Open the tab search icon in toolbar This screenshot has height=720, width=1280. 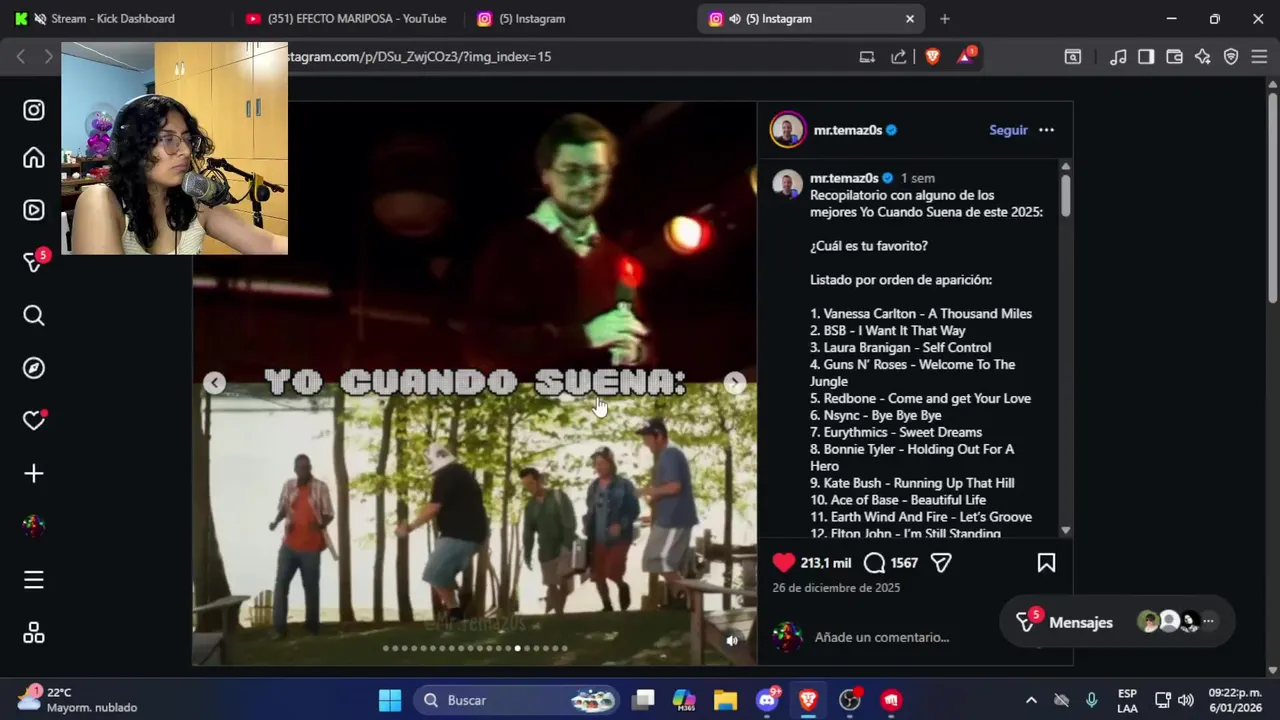tap(1073, 57)
